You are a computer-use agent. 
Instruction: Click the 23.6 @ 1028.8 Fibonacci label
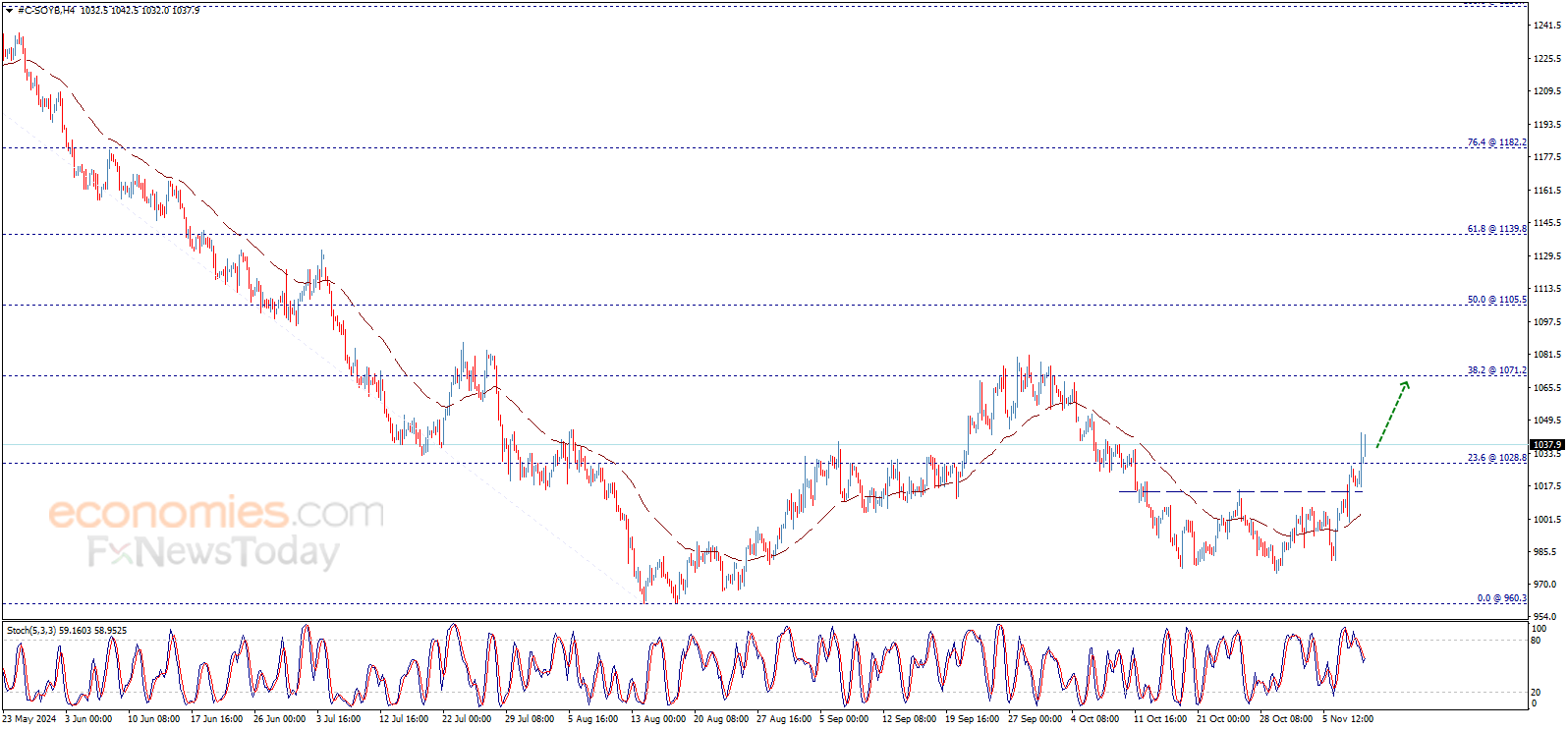click(x=1496, y=458)
